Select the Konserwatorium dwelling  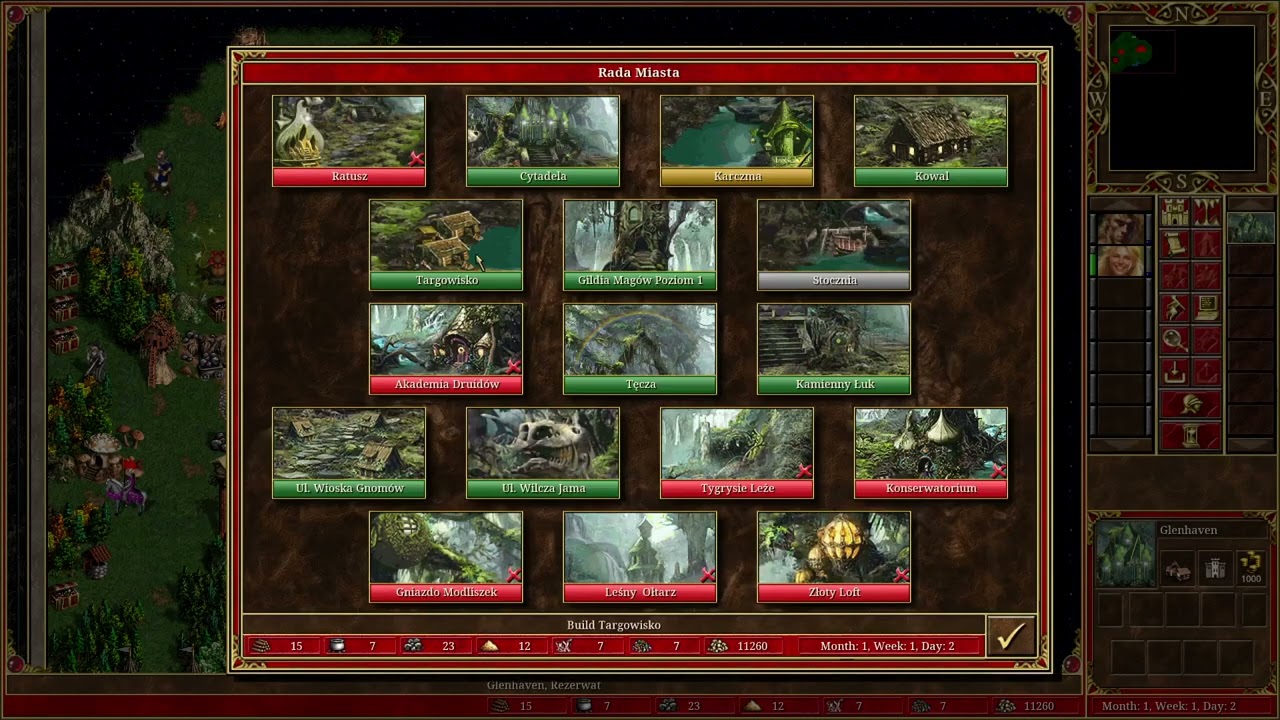931,453
